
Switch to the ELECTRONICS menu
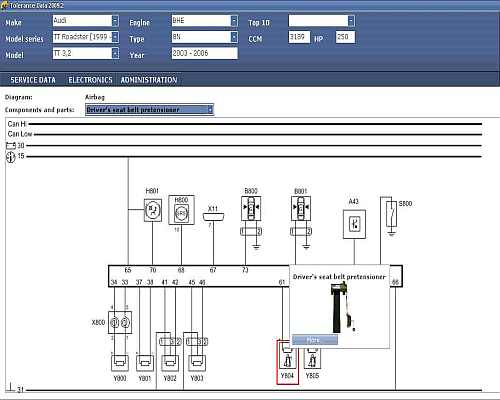click(x=90, y=80)
